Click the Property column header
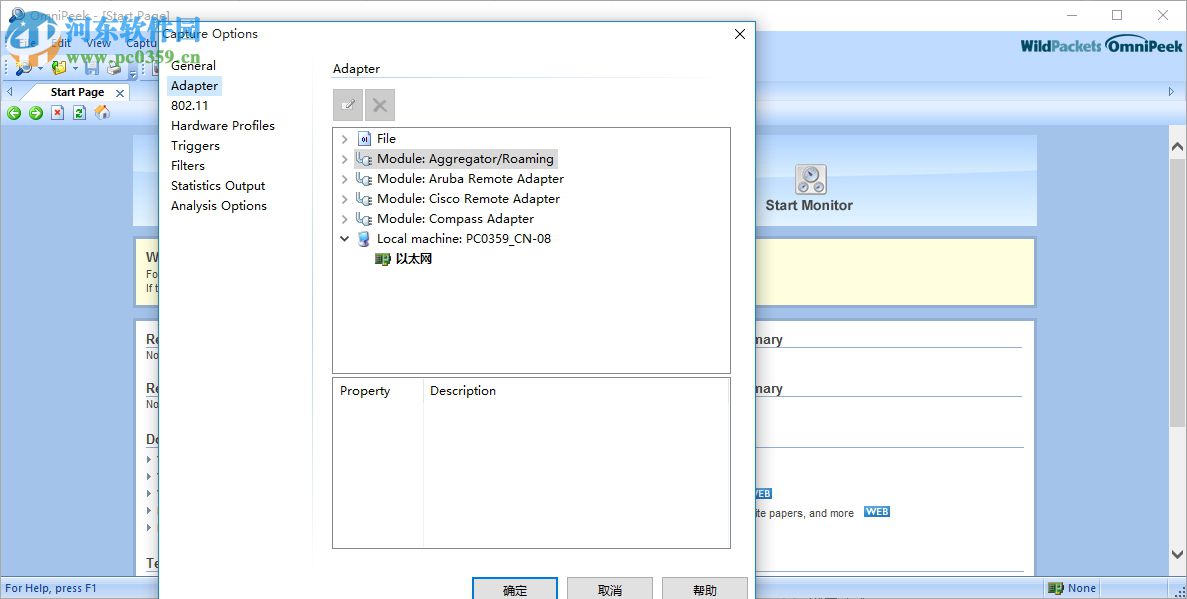Image resolution: width=1187 pixels, height=599 pixels. [365, 391]
